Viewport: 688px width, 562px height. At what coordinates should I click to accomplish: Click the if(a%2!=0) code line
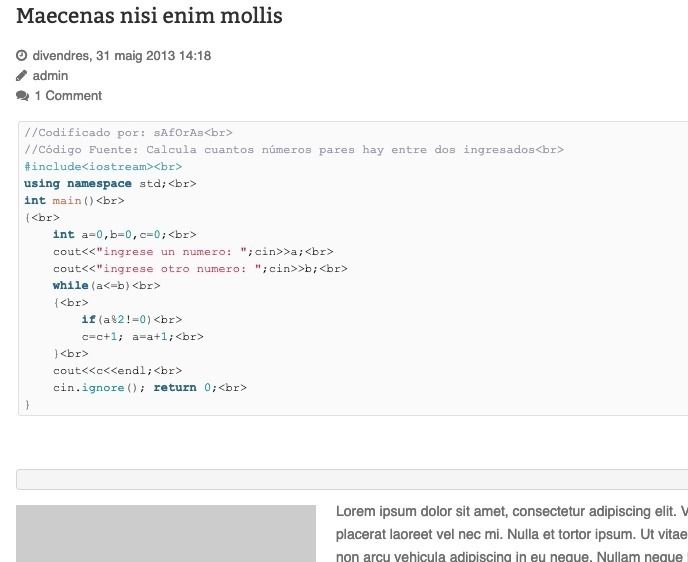[x=132, y=319]
